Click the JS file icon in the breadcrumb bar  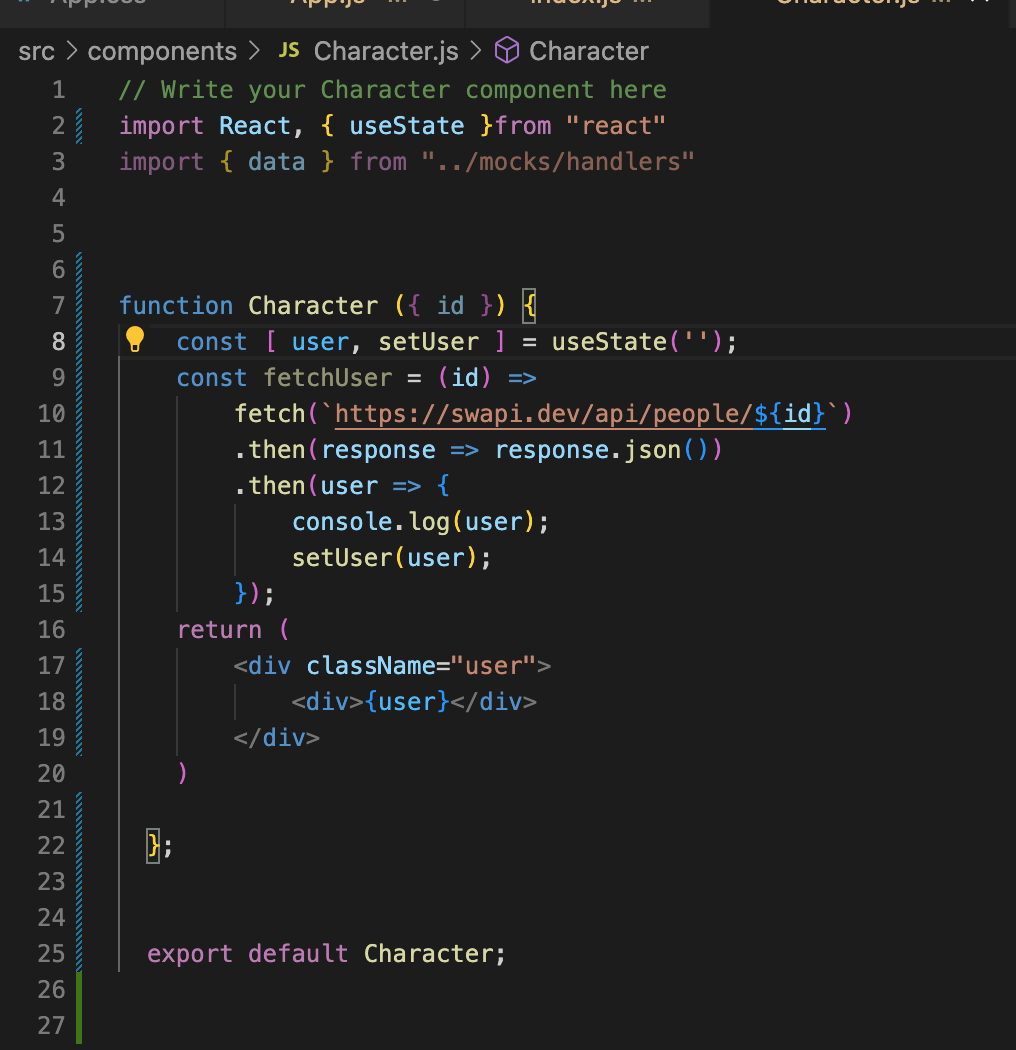pyautogui.click(x=290, y=50)
